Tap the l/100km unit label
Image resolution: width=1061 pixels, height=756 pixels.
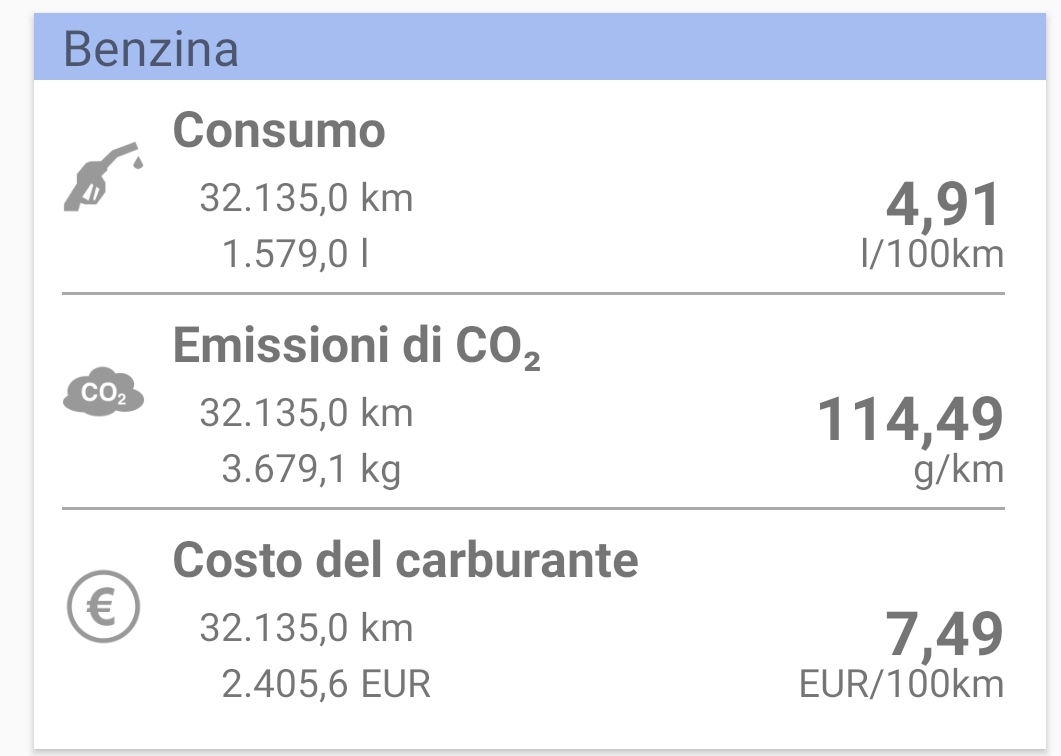pos(932,254)
